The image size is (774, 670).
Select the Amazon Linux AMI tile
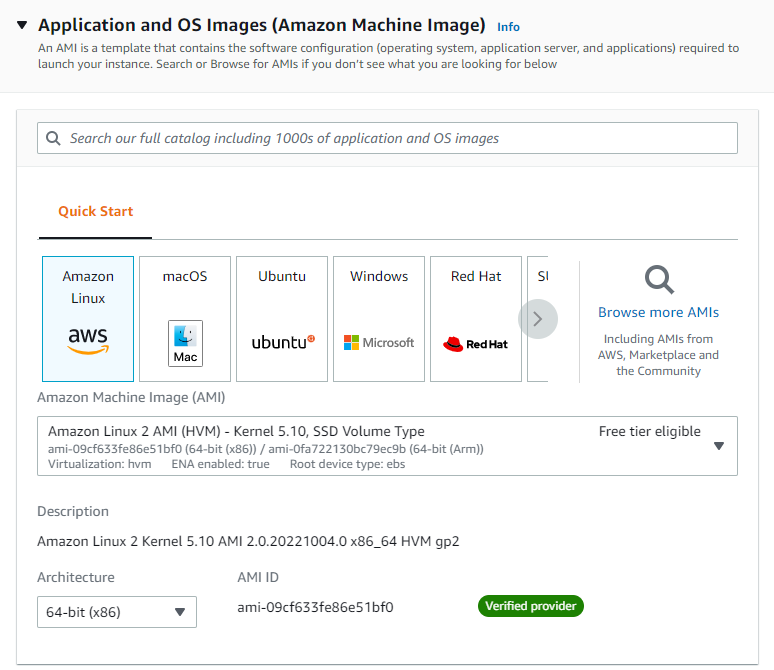[88, 319]
